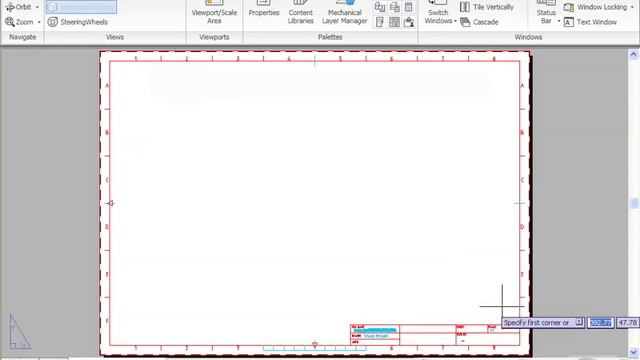This screenshot has width=640, height=360.
Task: Click the X coordinate dynamic input field
Action: point(600,323)
